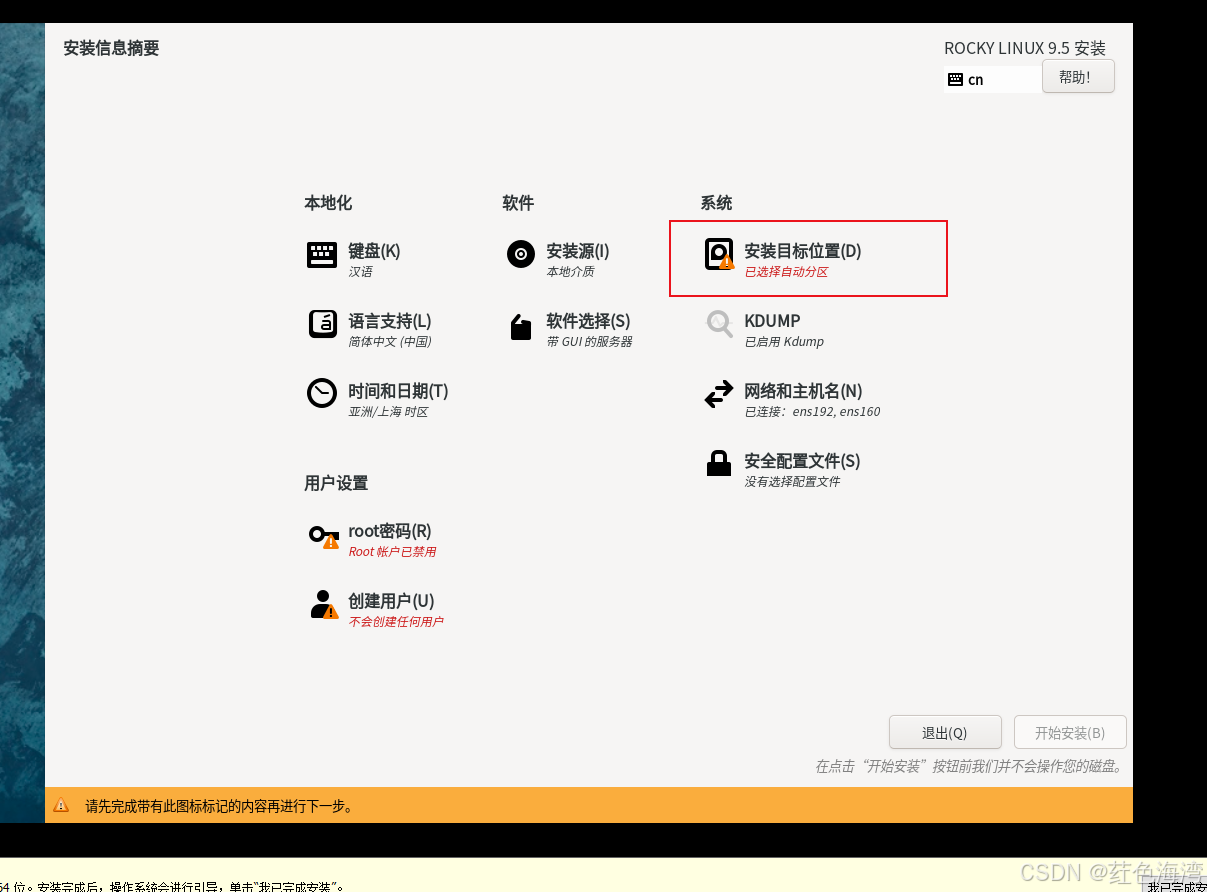Open Language Support (语言支持) icon
This screenshot has height=892, width=1207.
pos(322,324)
